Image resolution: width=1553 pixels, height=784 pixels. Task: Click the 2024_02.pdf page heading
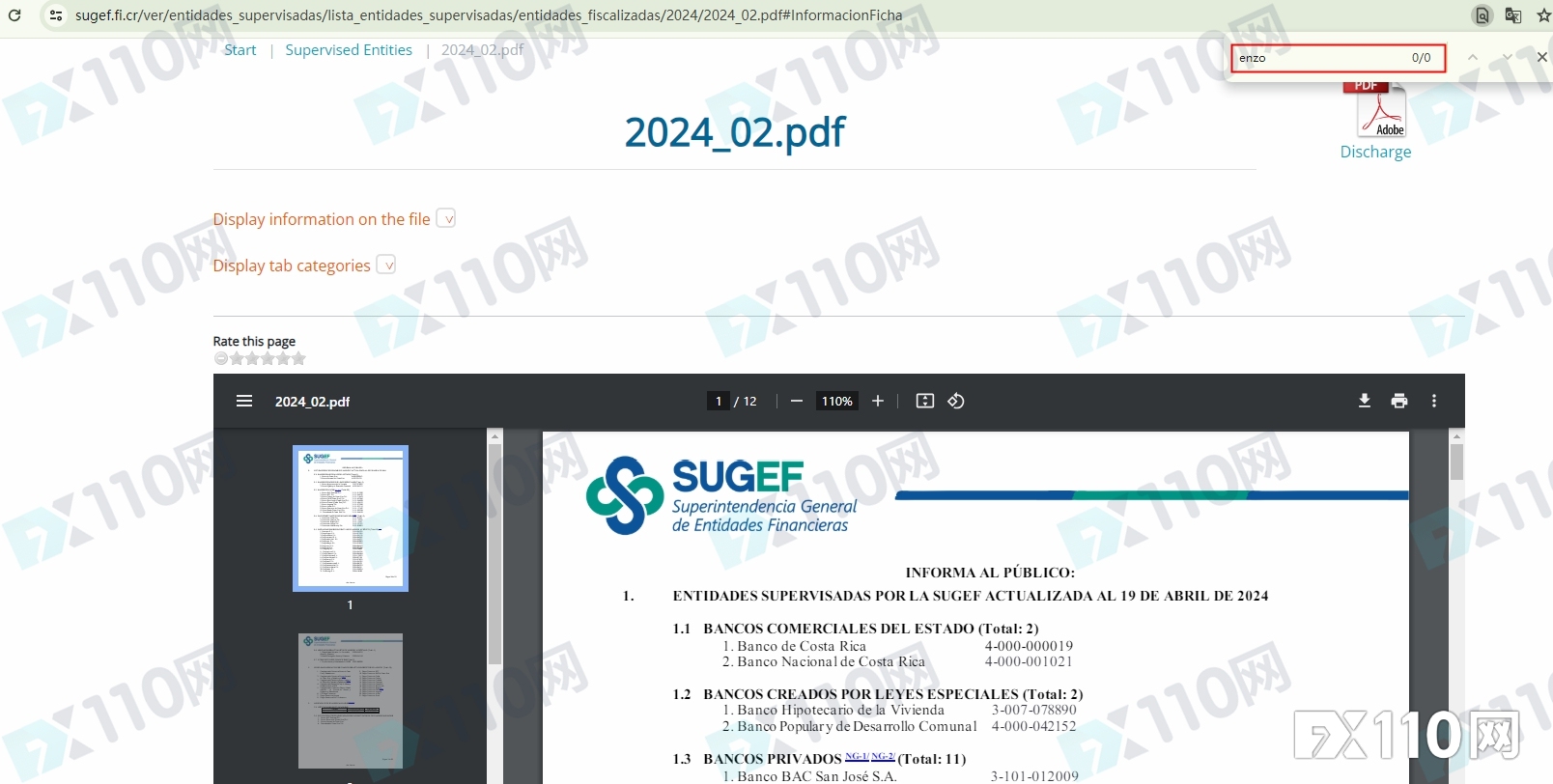[734, 132]
